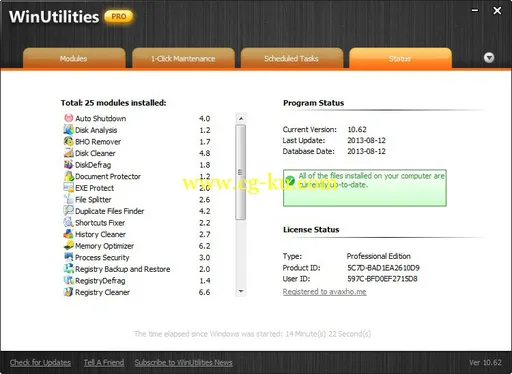Click the Professional Edition license type text

(379, 256)
